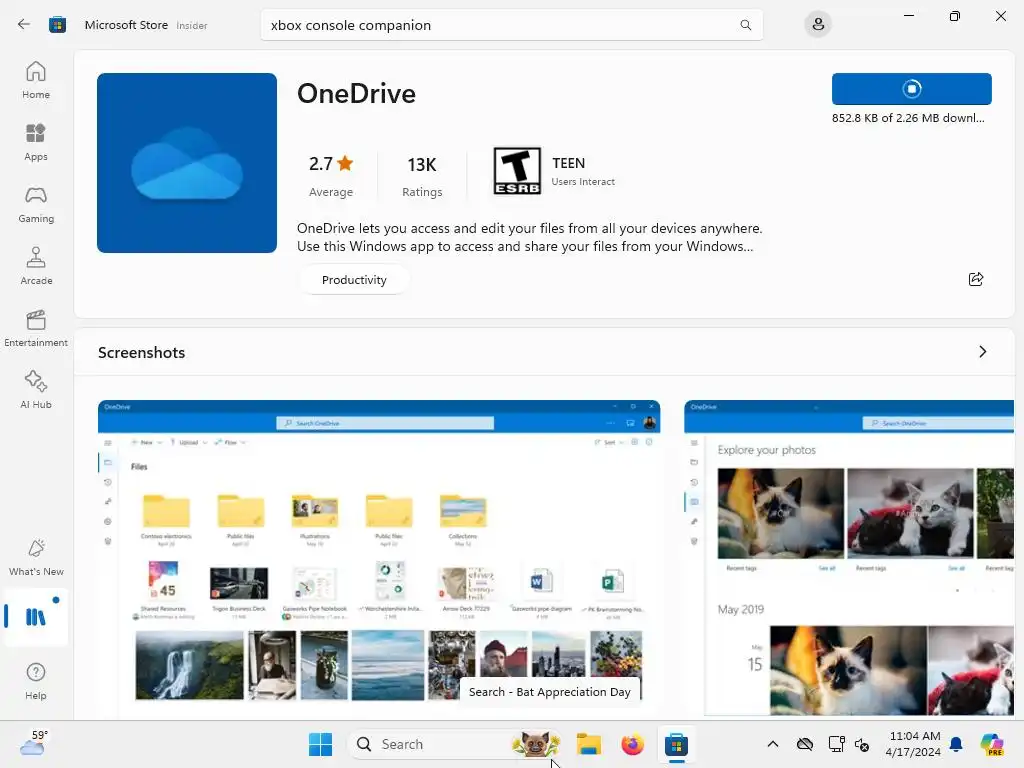The height and width of the screenshot is (768, 1024).
Task: Expand the OneDrive description text
Action: point(530,237)
